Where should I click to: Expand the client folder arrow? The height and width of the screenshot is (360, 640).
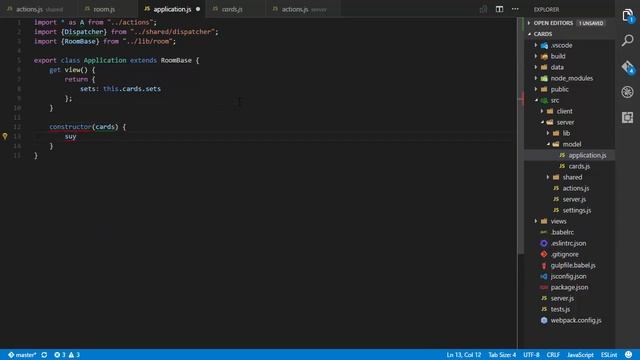(x=542, y=111)
